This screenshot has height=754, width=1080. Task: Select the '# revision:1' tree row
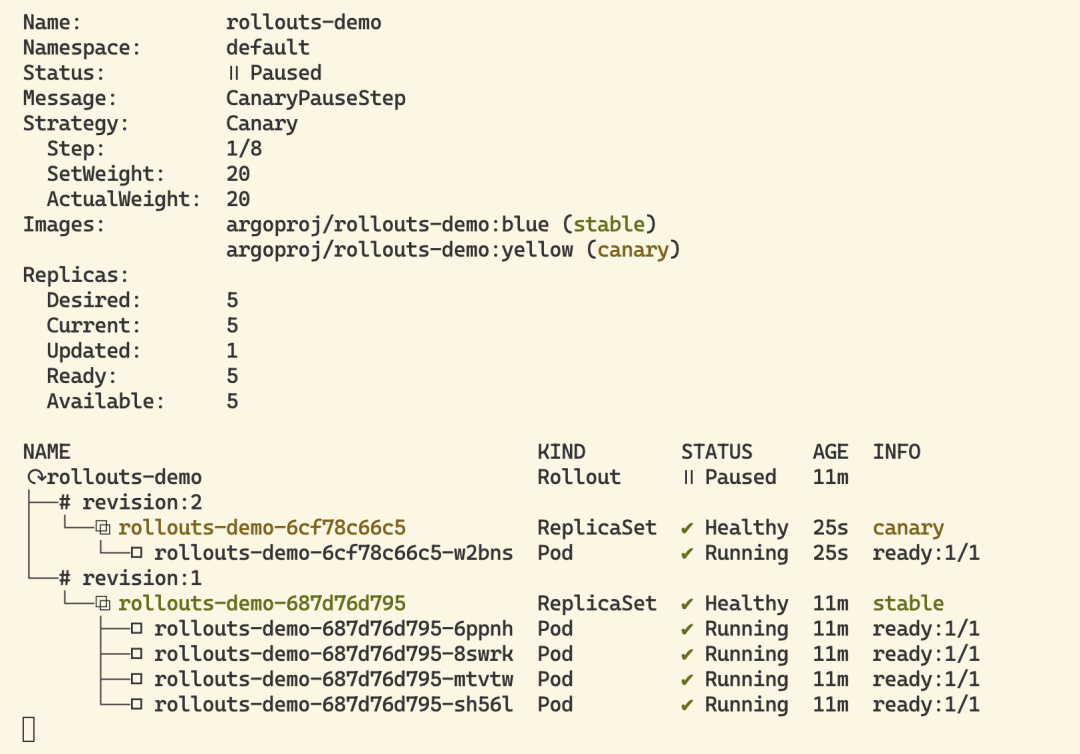130,578
